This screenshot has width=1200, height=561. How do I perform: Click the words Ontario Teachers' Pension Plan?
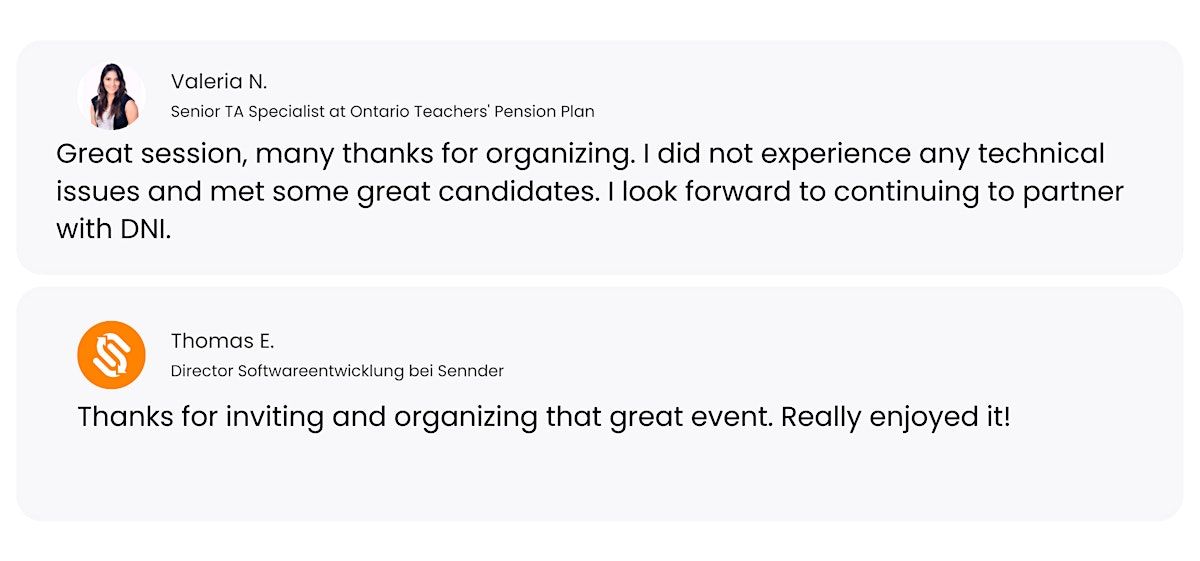point(472,112)
